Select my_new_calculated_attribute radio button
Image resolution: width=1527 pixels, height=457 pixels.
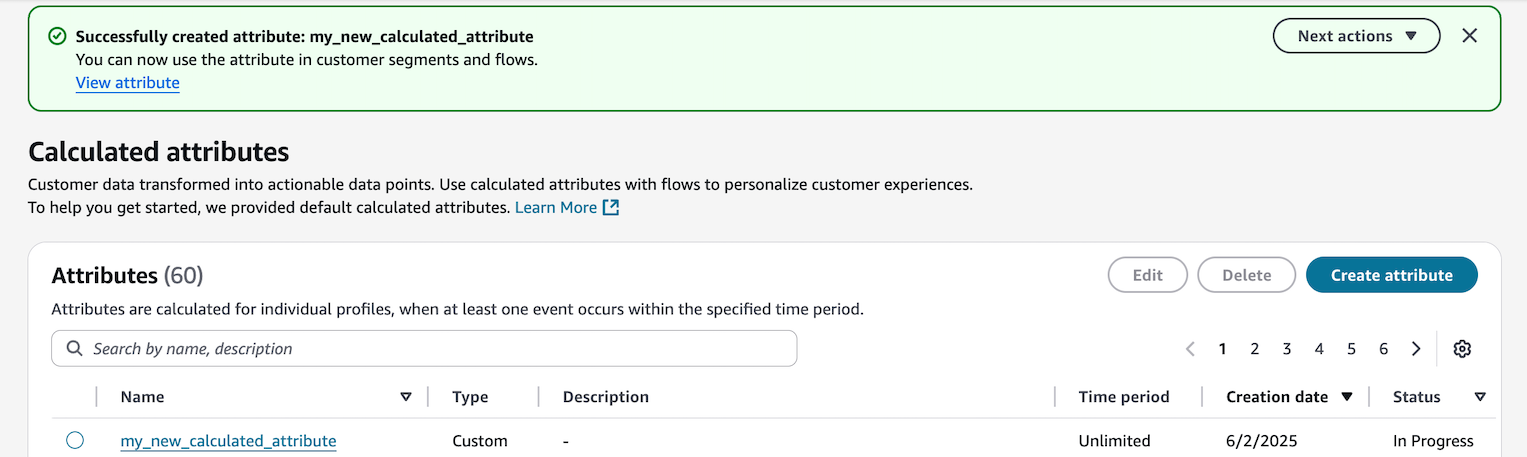pos(75,440)
